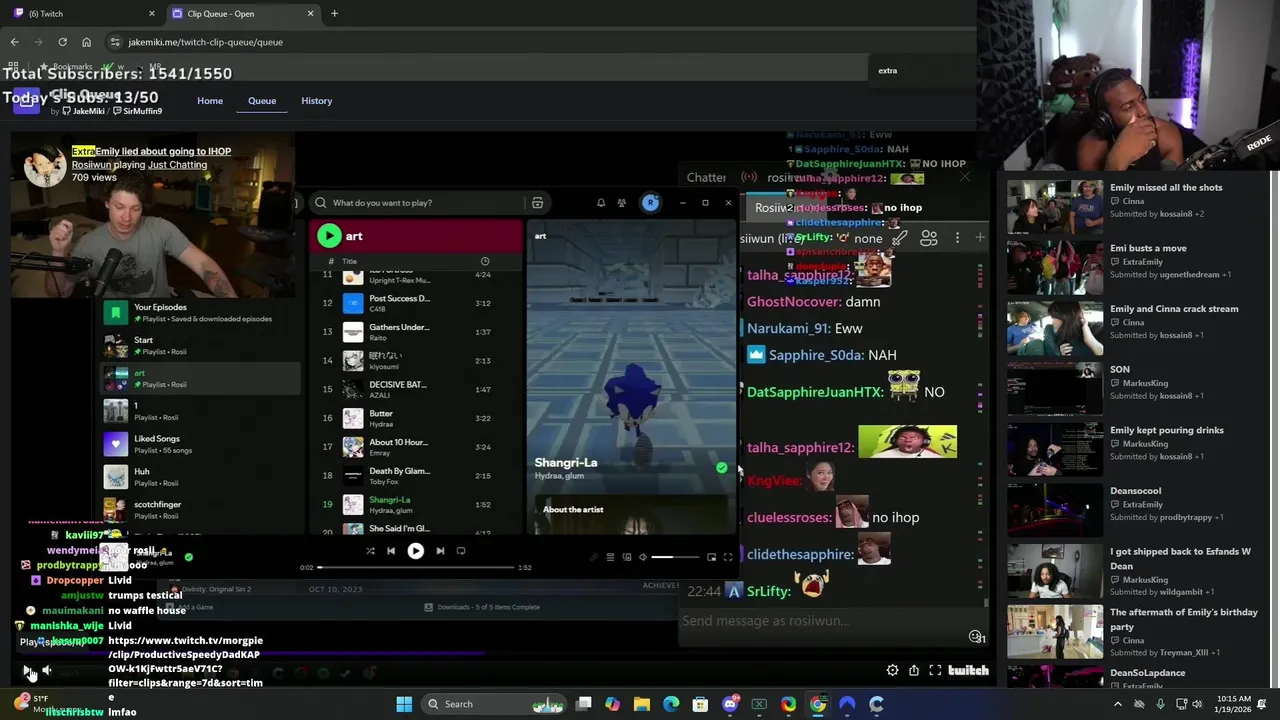Skip to next track in Spotify
Viewport: 1280px width, 720px height.
[440, 551]
